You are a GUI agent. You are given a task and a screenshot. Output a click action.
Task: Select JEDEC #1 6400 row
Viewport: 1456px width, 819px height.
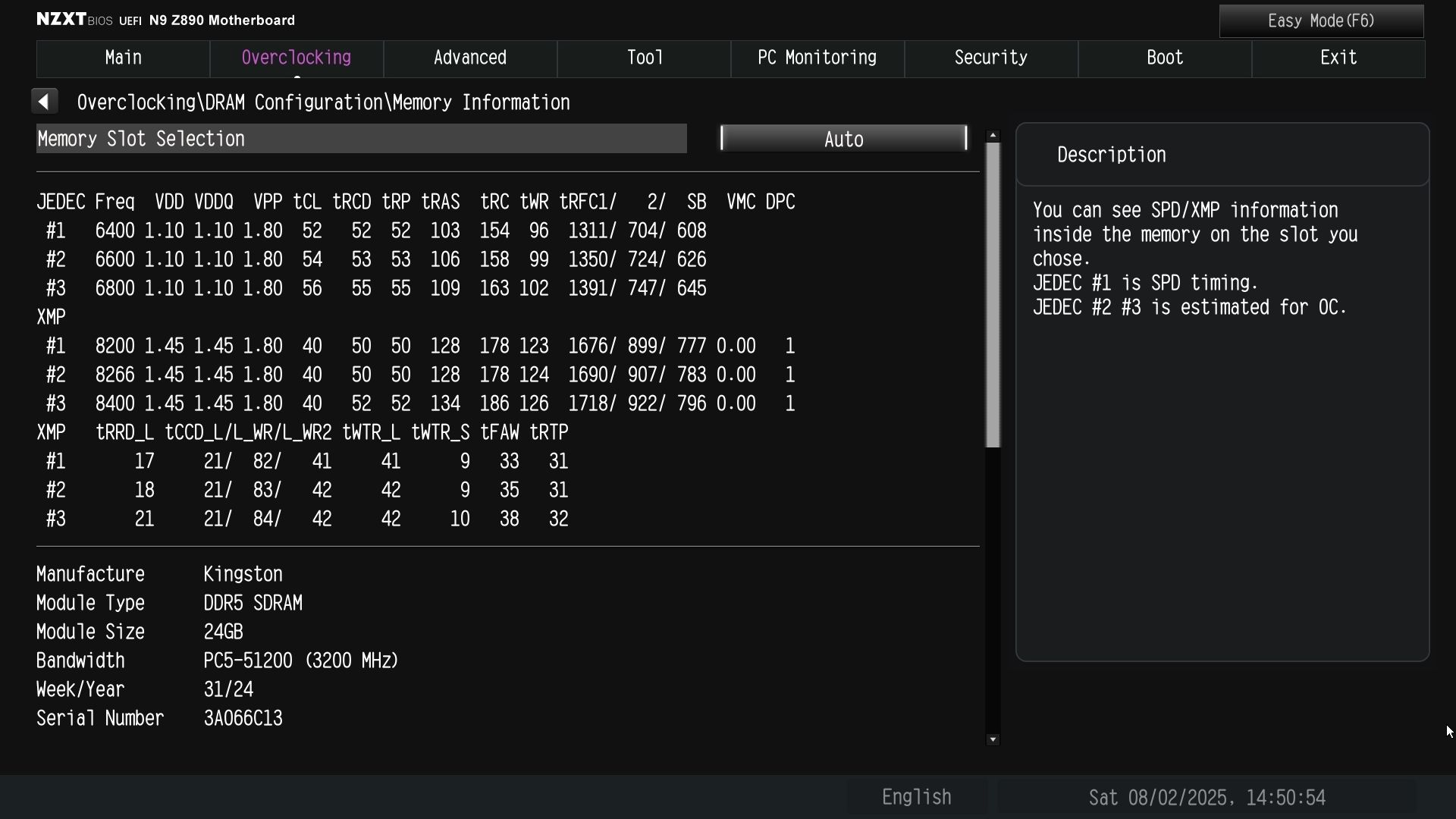click(x=375, y=231)
